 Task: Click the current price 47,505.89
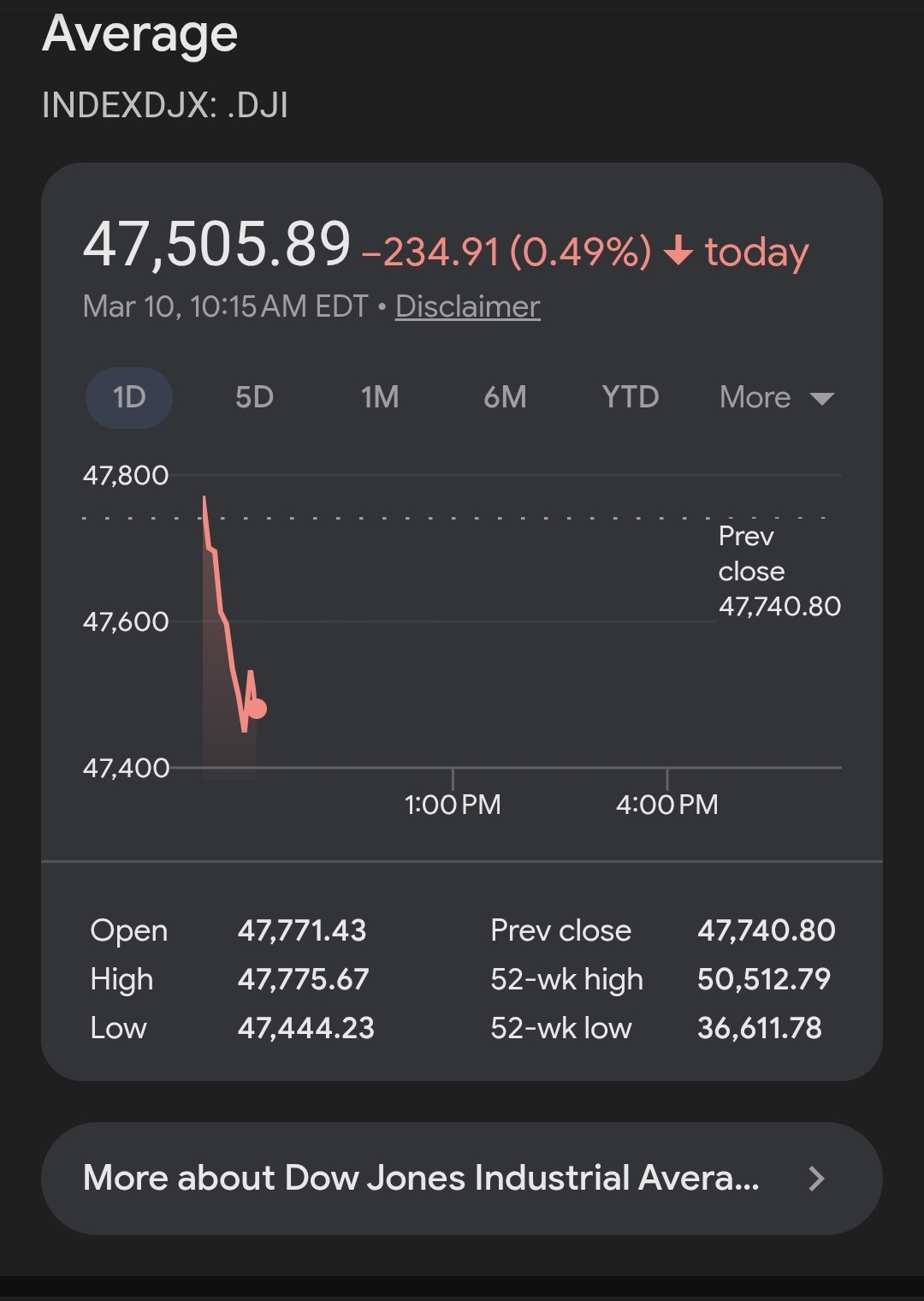216,245
